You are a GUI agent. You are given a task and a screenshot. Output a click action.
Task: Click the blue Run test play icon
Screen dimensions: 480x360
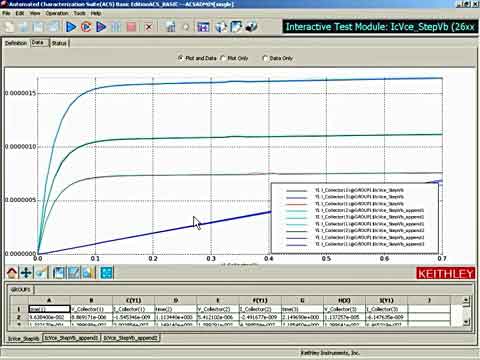tap(71, 27)
